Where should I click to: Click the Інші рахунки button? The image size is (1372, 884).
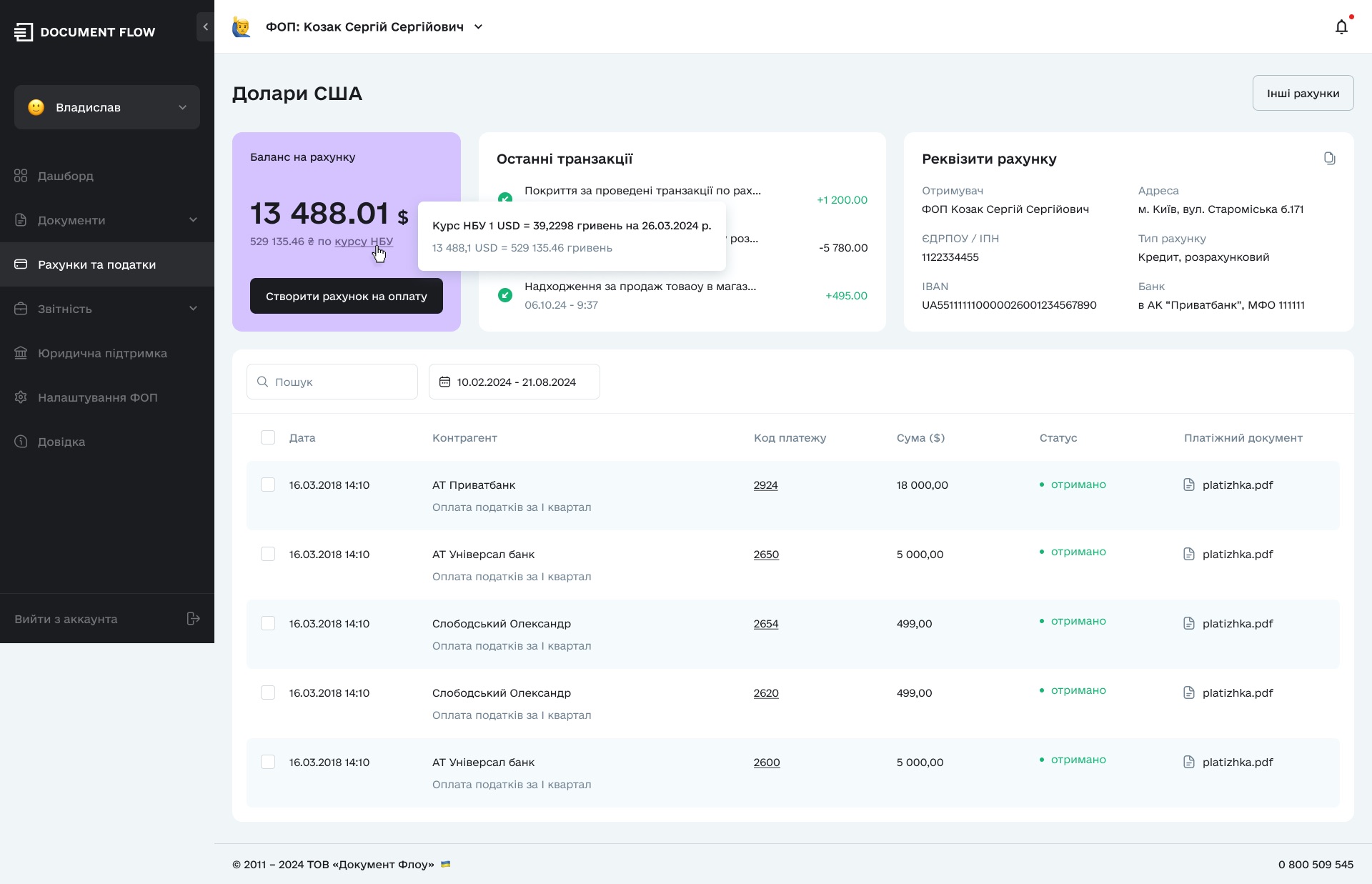1303,93
